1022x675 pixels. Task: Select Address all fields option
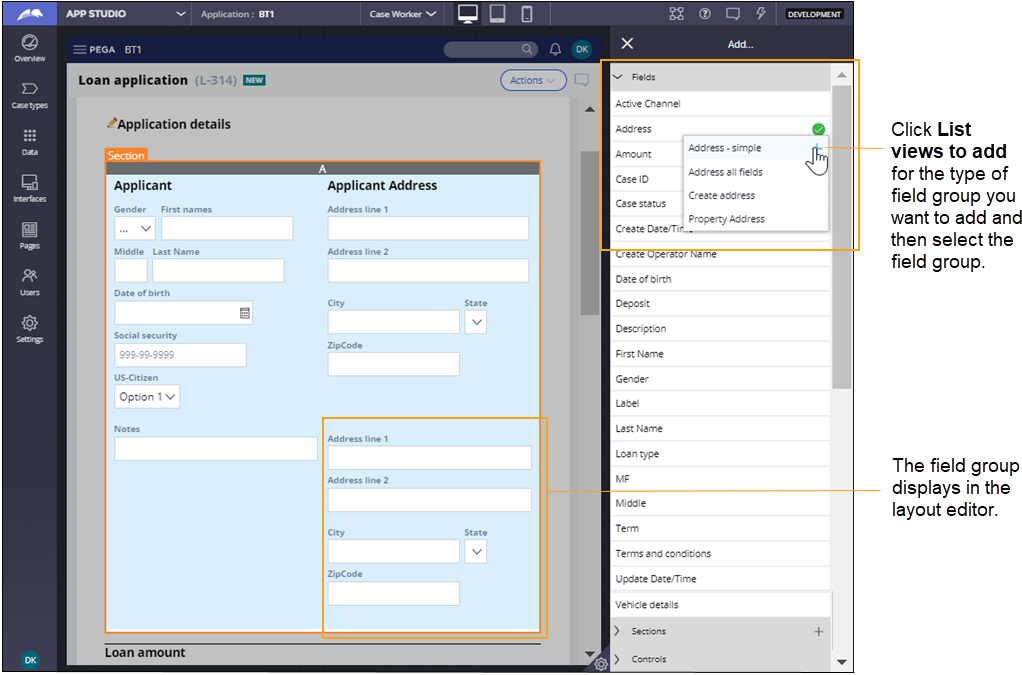725,172
